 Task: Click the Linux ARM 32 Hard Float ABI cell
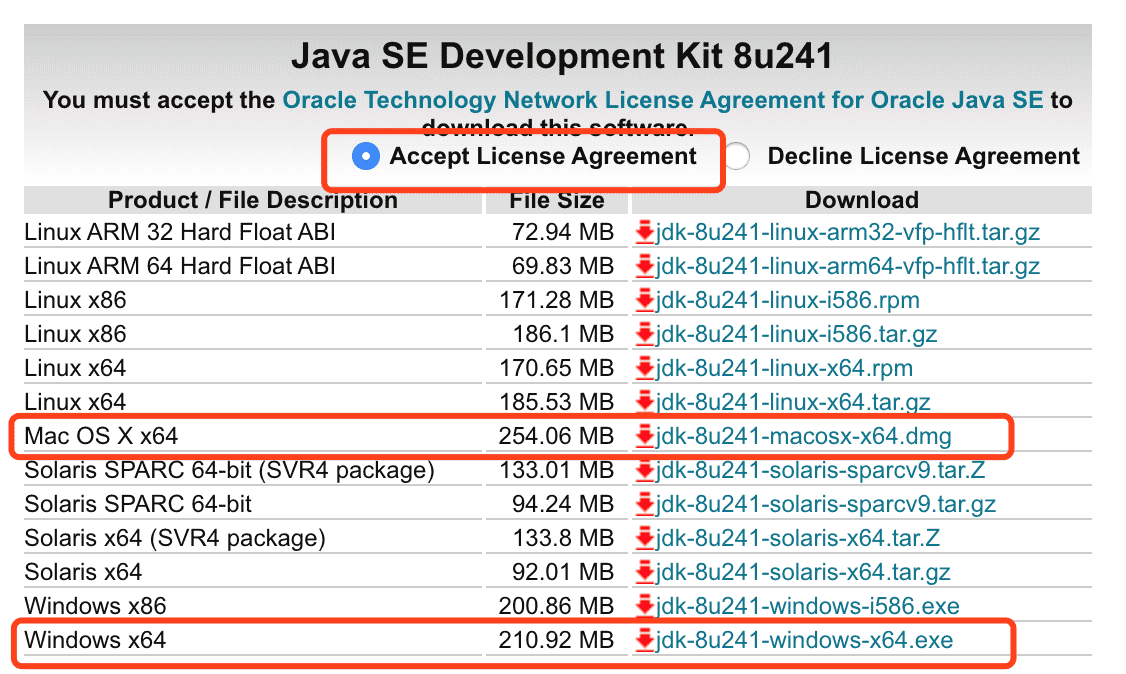coord(253,232)
